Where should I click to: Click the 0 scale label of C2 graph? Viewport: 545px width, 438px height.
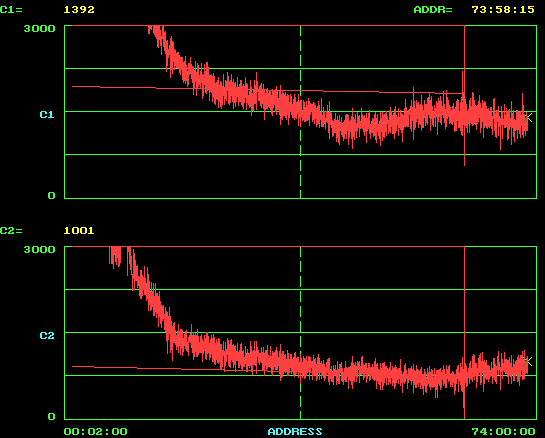(51, 416)
